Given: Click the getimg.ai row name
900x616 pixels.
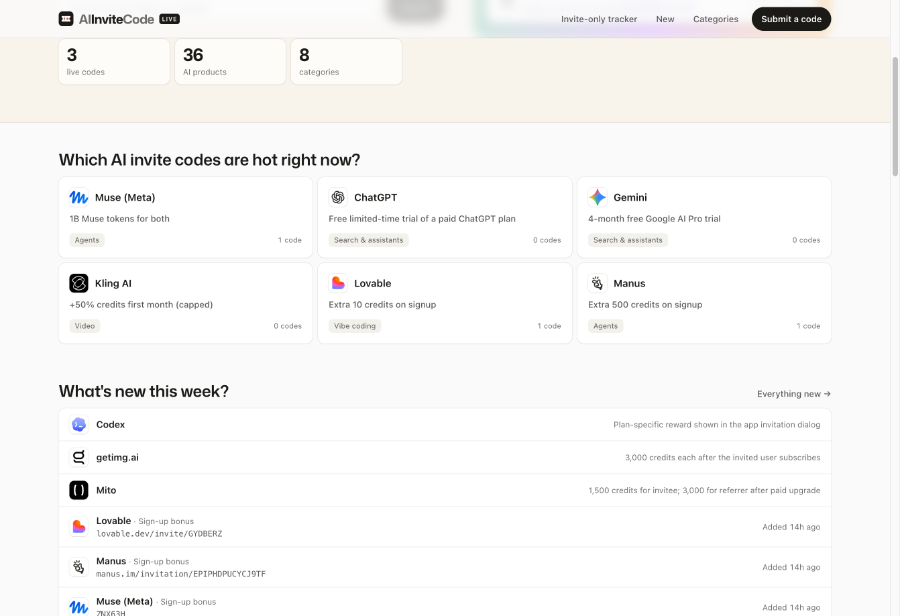Looking at the screenshot, I should pos(117,458).
